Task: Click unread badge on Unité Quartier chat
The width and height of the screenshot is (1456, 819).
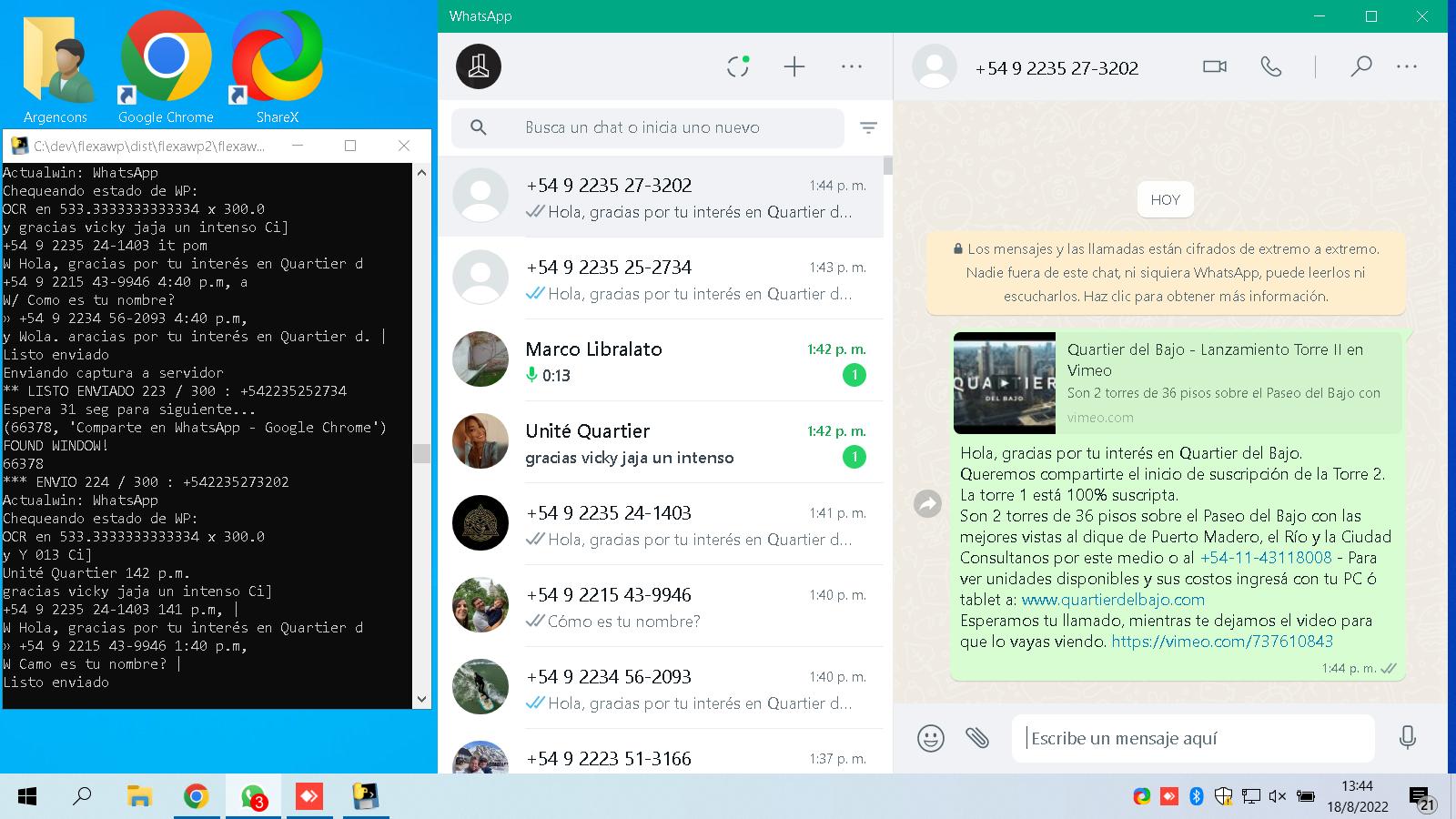Action: (854, 457)
